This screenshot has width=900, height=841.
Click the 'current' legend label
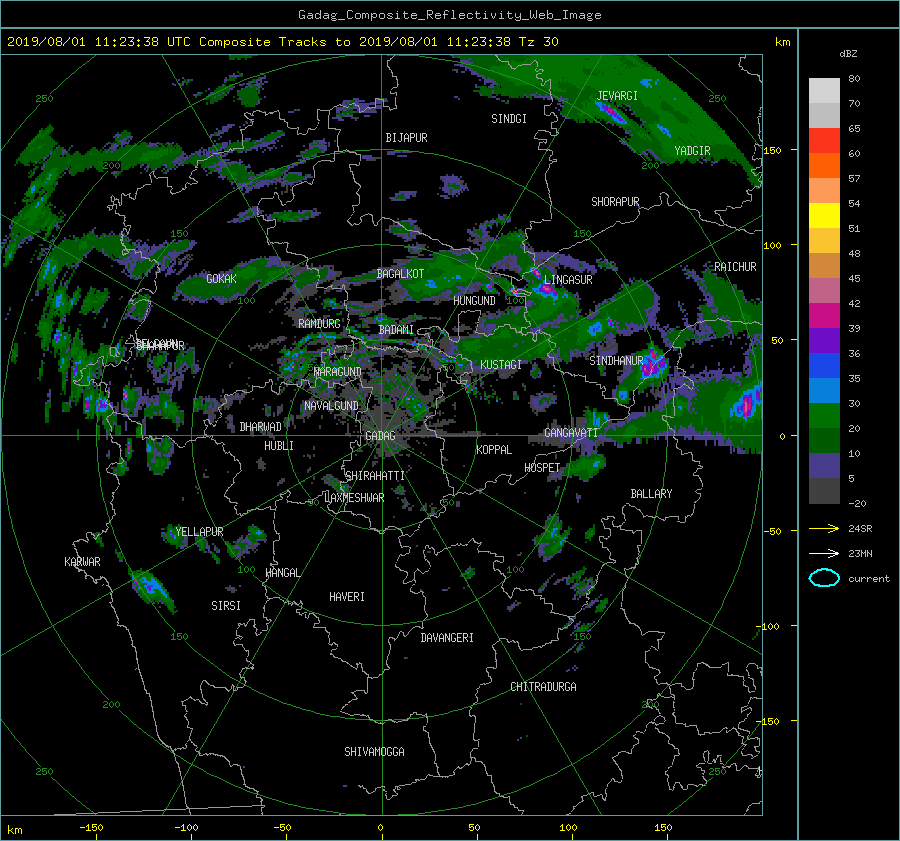click(x=868, y=579)
